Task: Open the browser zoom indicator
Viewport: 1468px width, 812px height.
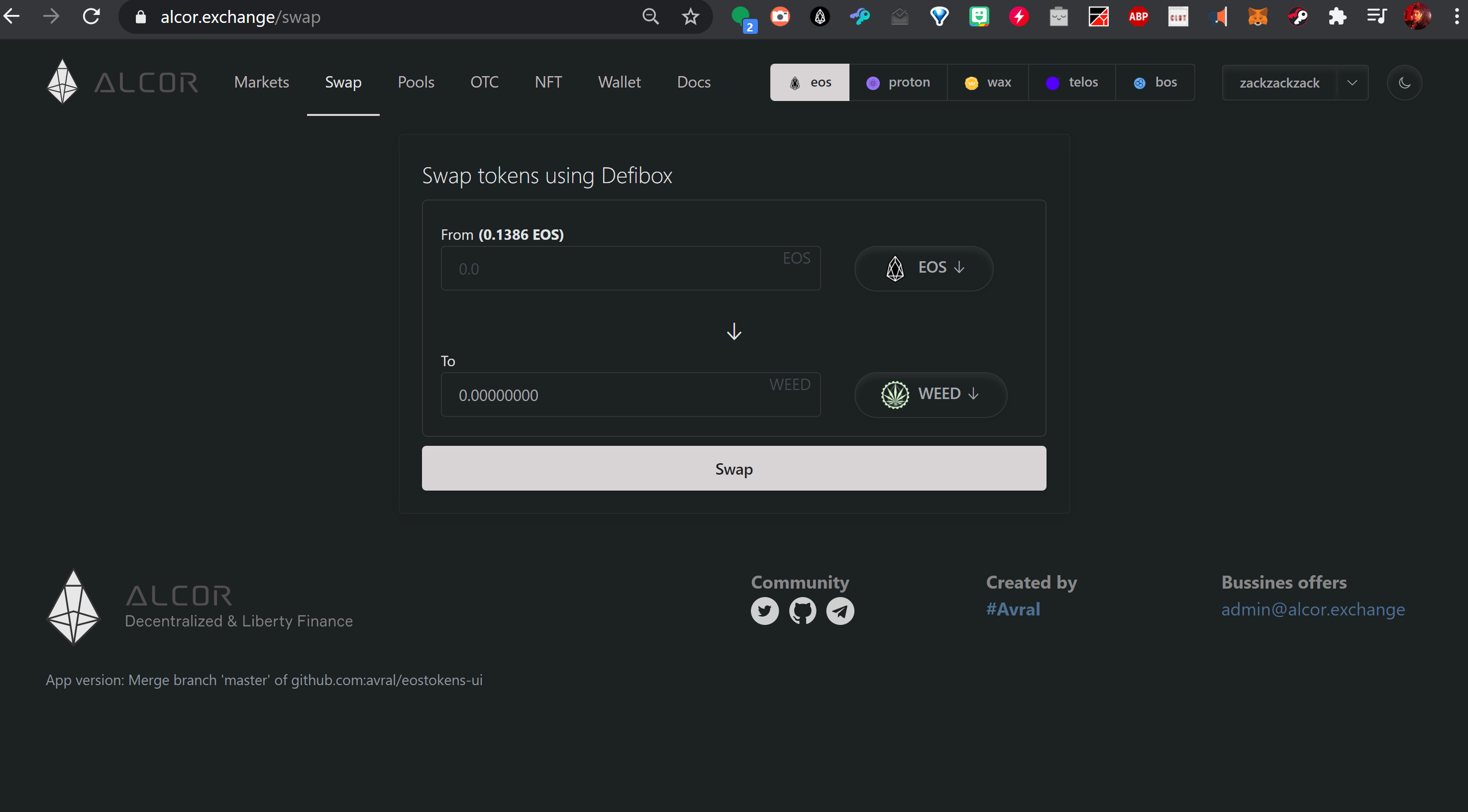Action: [651, 16]
